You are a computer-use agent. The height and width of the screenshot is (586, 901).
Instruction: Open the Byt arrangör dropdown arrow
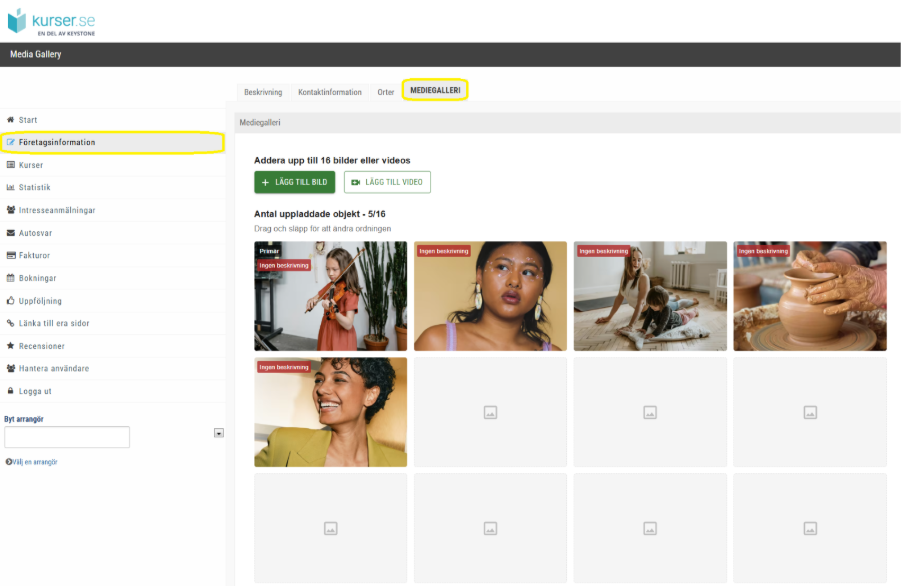click(x=219, y=433)
